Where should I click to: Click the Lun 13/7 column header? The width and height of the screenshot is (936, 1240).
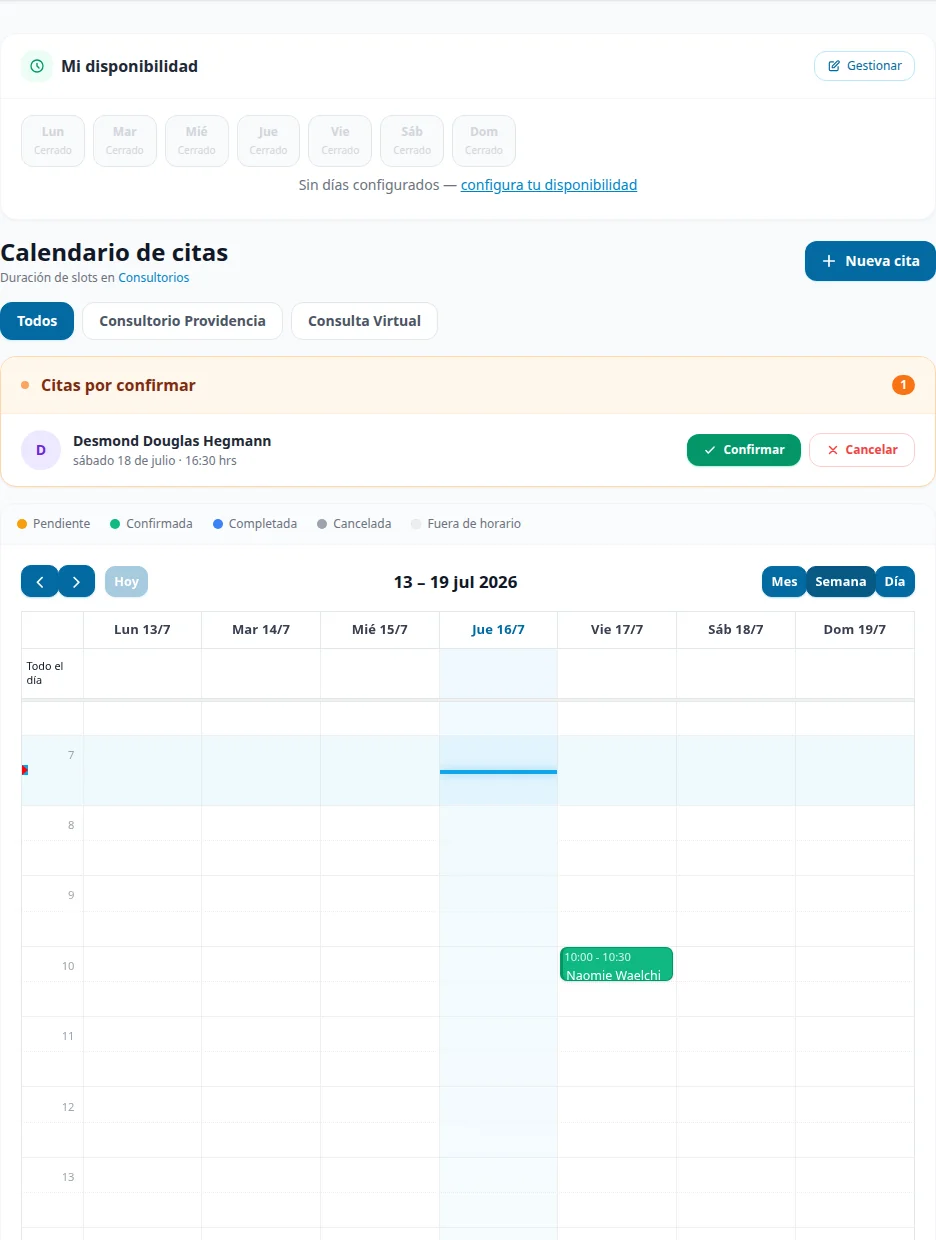143,630
